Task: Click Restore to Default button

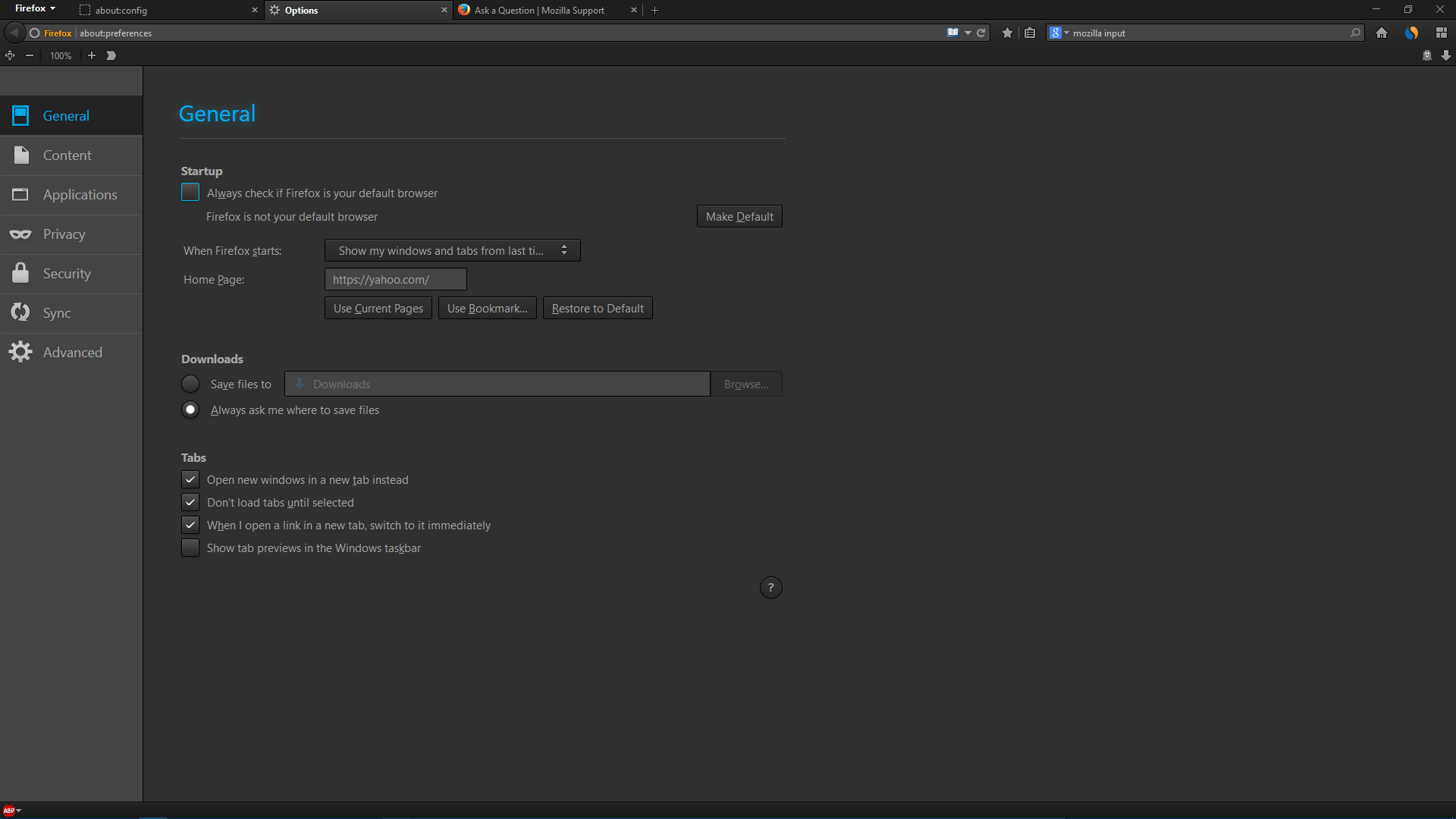Action: click(x=598, y=308)
